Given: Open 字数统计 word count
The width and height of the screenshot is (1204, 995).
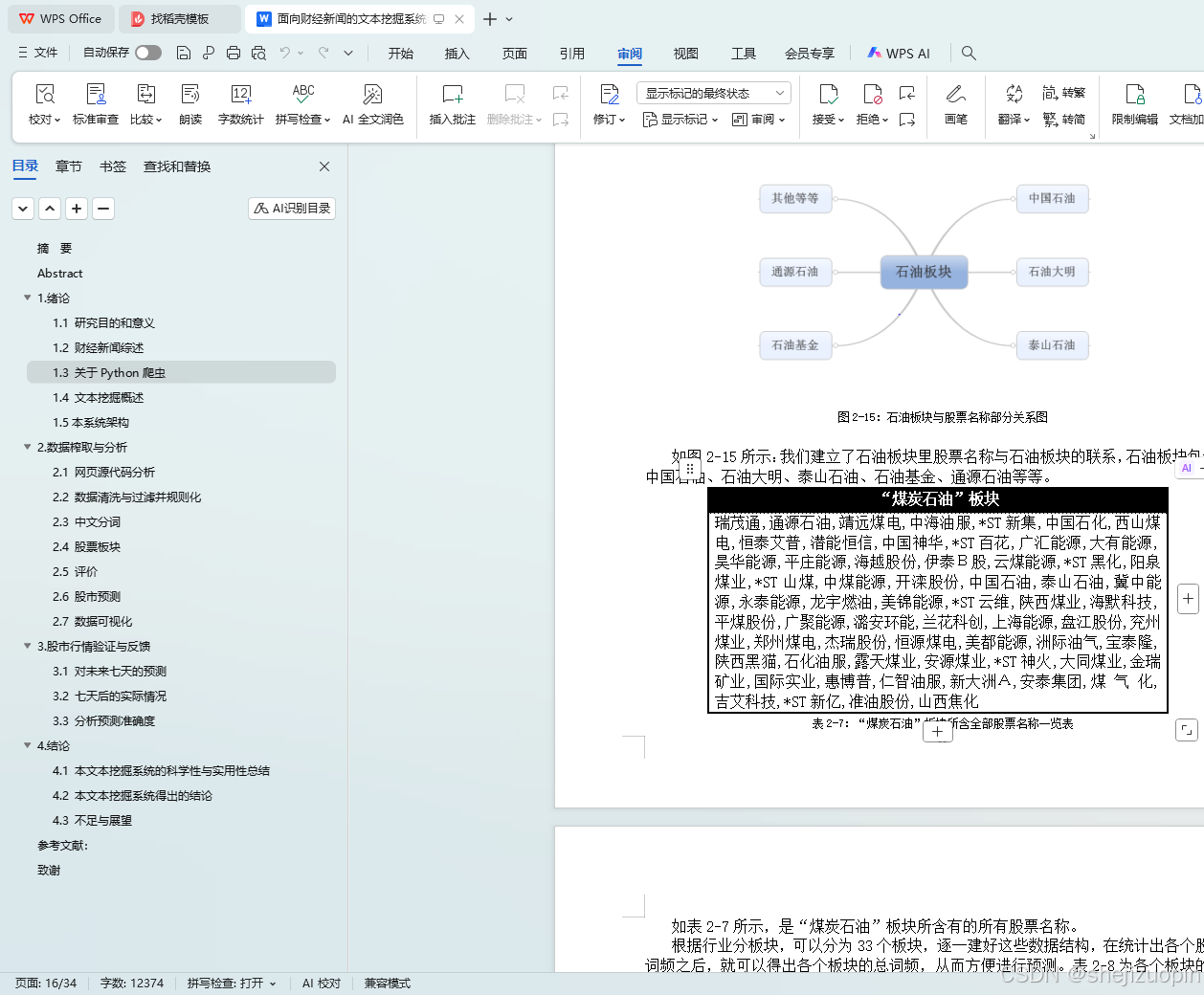Looking at the screenshot, I should (x=241, y=104).
